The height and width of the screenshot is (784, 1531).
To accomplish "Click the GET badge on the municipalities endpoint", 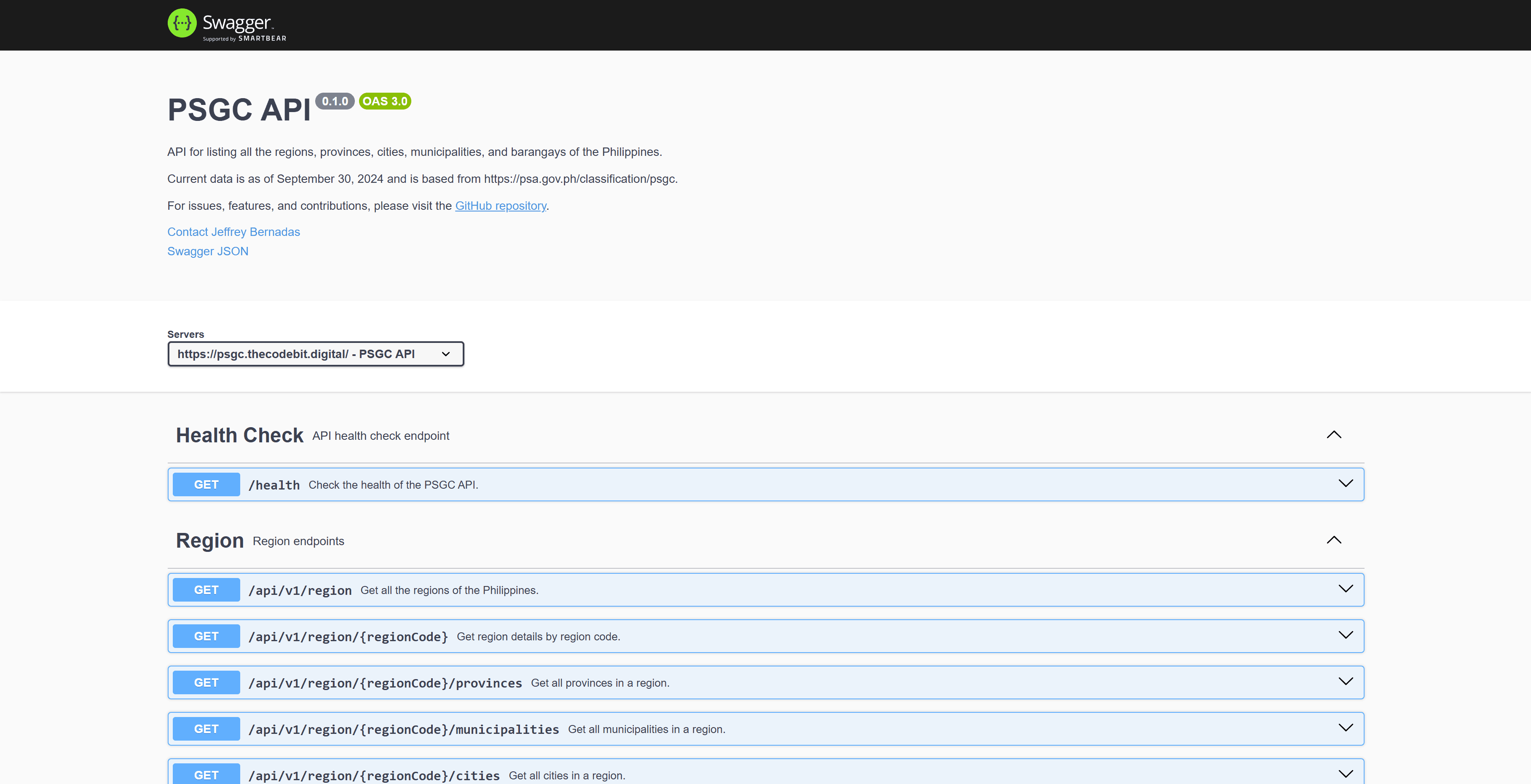I will [206, 729].
